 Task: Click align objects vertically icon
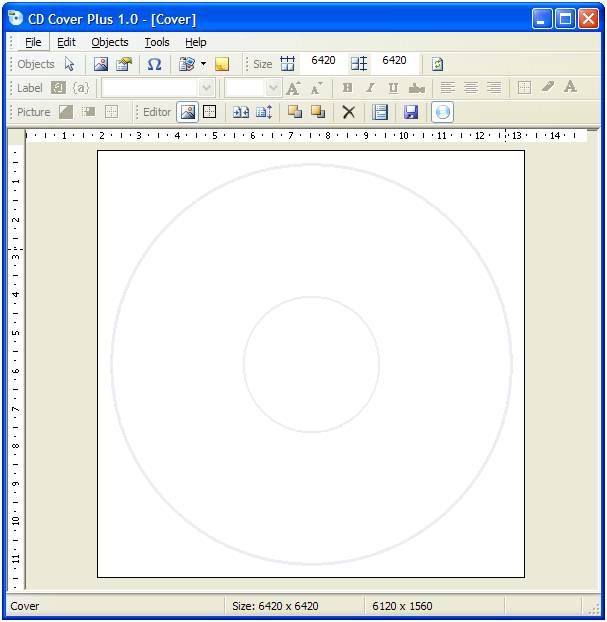coord(264,112)
